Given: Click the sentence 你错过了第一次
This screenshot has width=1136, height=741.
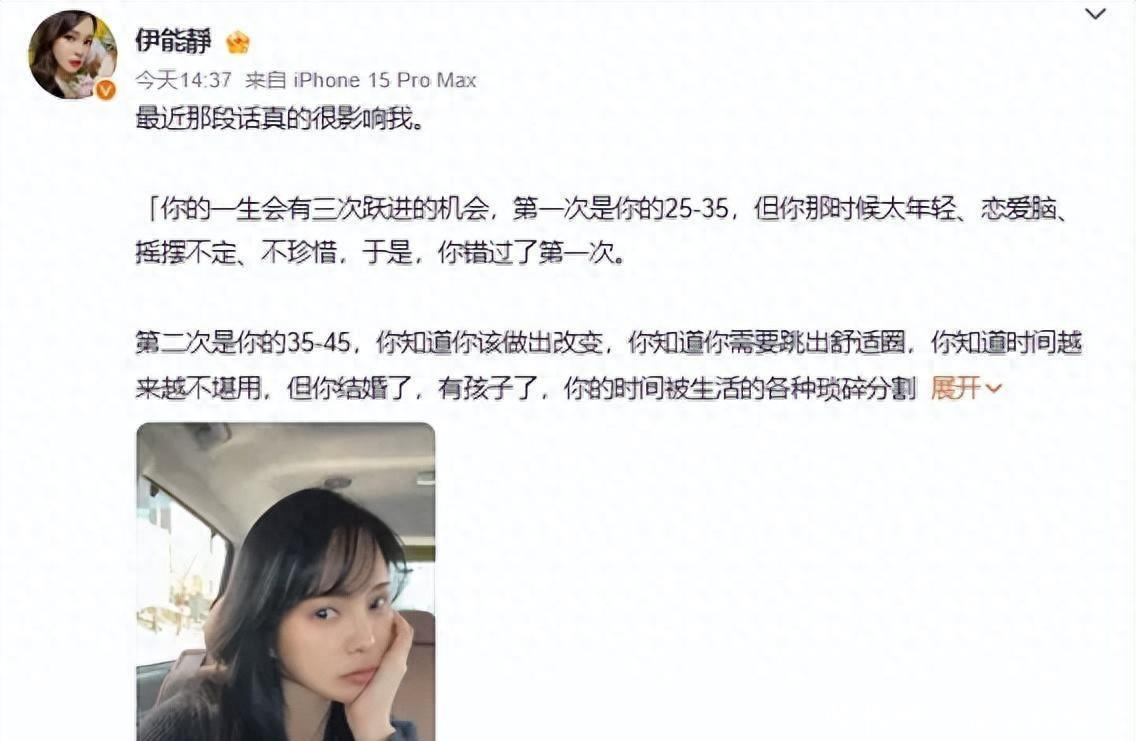Looking at the screenshot, I should click(x=530, y=253).
